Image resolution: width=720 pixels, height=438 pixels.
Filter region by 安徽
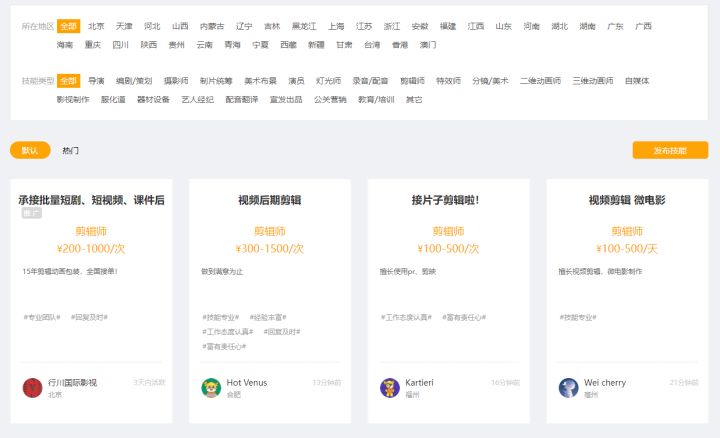(420, 26)
